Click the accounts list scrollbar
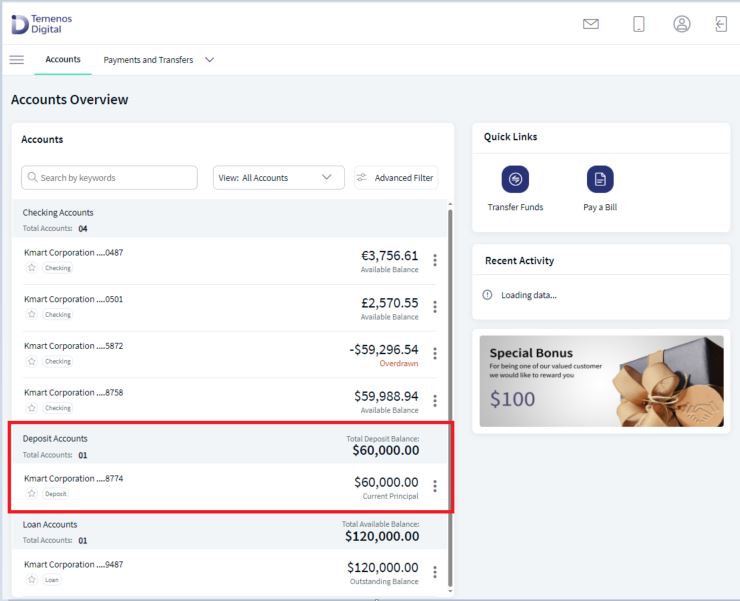Image resolution: width=740 pixels, height=601 pixels. [x=450, y=397]
